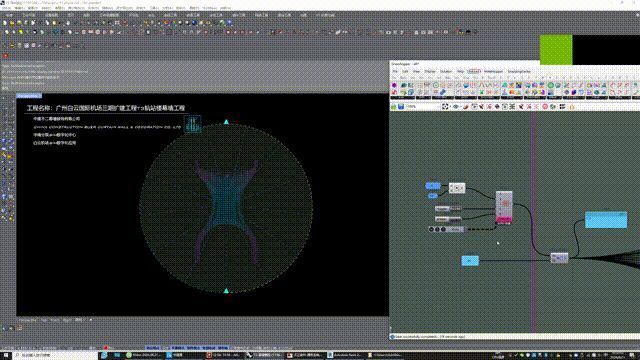Click the Save file icon in Grasshopper canvas toolbar
The height and width of the screenshot is (360, 640).
[401, 107]
